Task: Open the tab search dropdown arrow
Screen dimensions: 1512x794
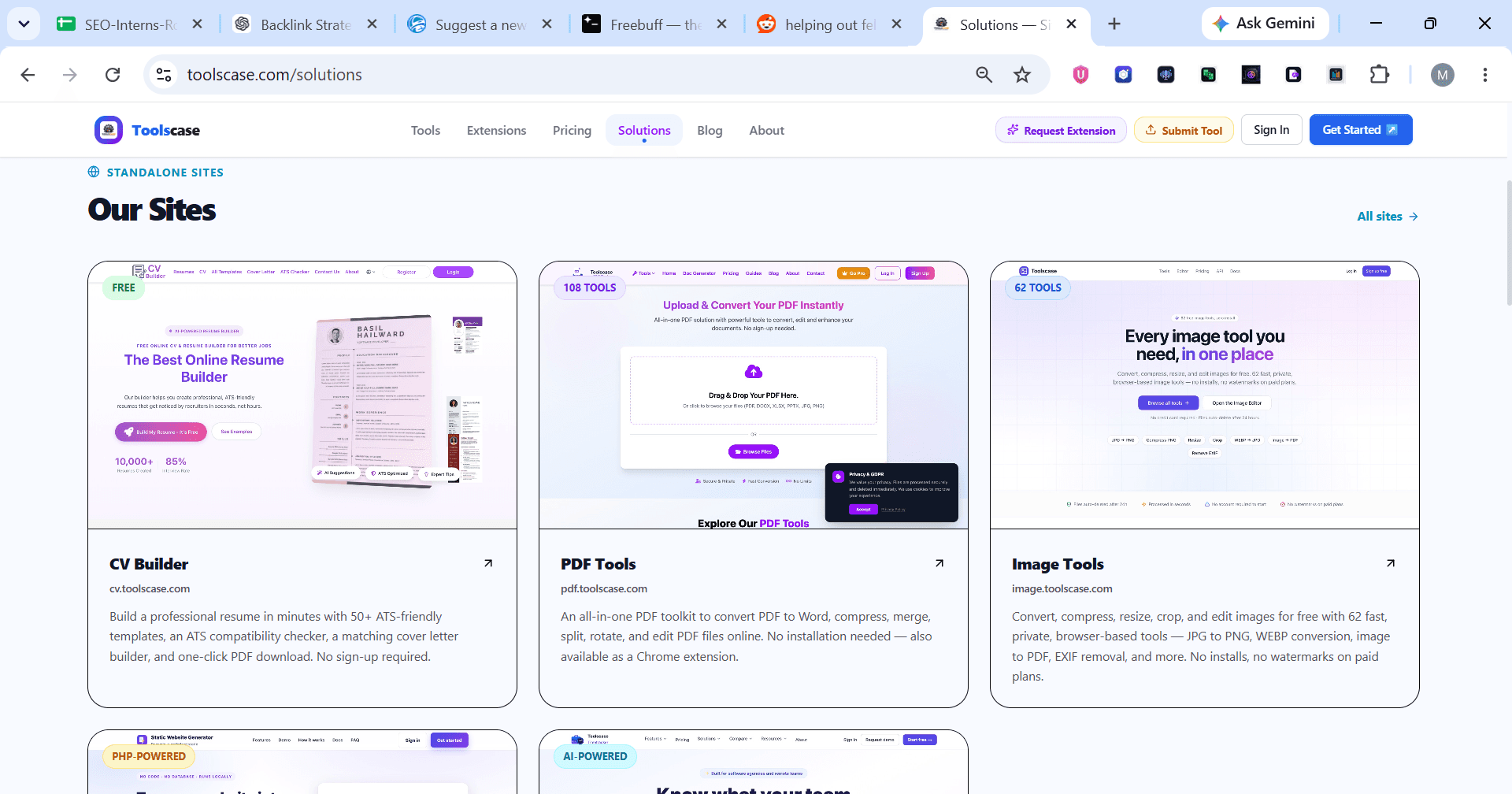Action: [x=24, y=24]
